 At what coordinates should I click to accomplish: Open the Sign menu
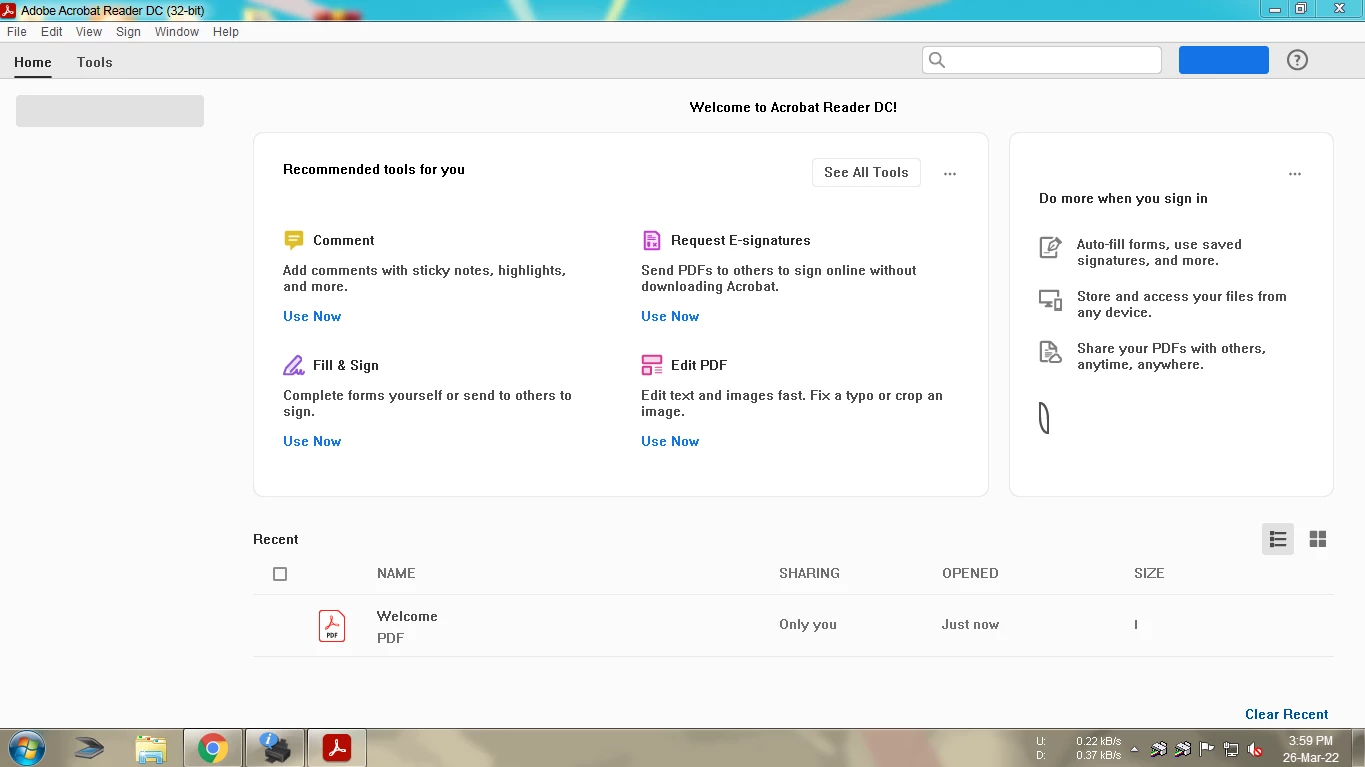click(129, 32)
